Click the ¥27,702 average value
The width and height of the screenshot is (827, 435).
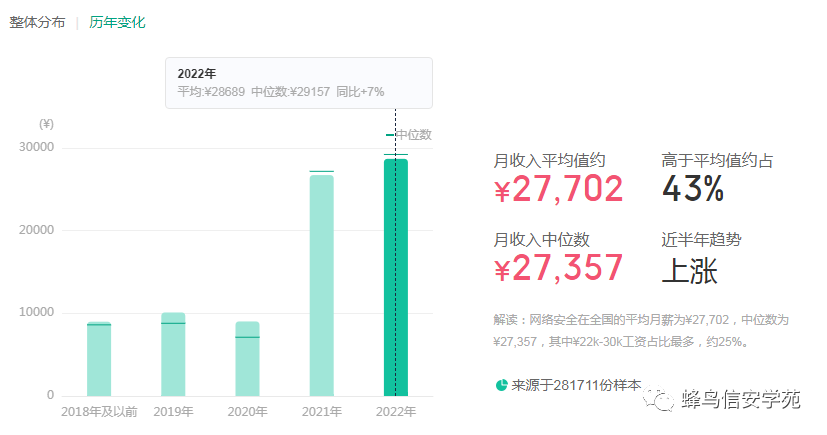pyautogui.click(x=559, y=189)
